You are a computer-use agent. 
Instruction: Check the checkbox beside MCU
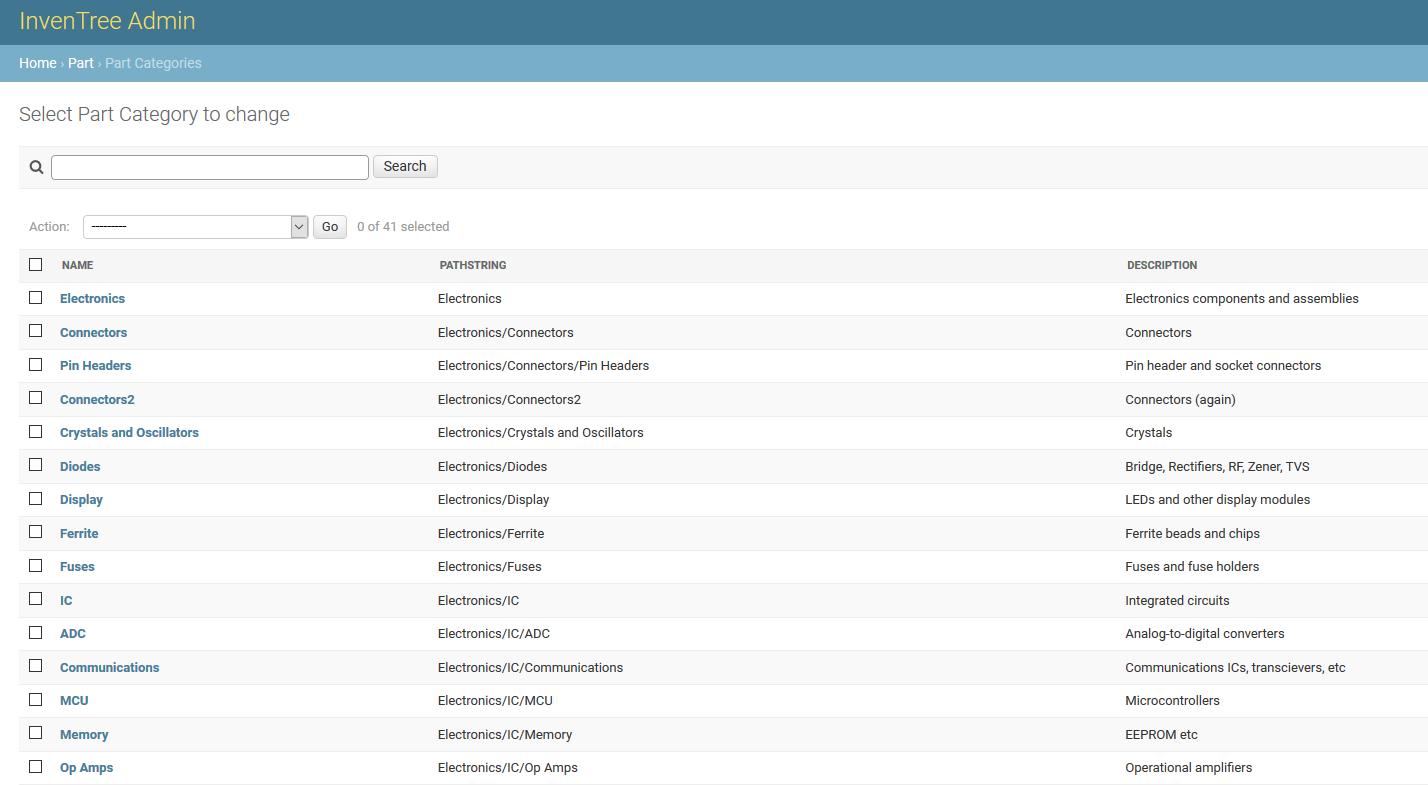click(x=35, y=698)
